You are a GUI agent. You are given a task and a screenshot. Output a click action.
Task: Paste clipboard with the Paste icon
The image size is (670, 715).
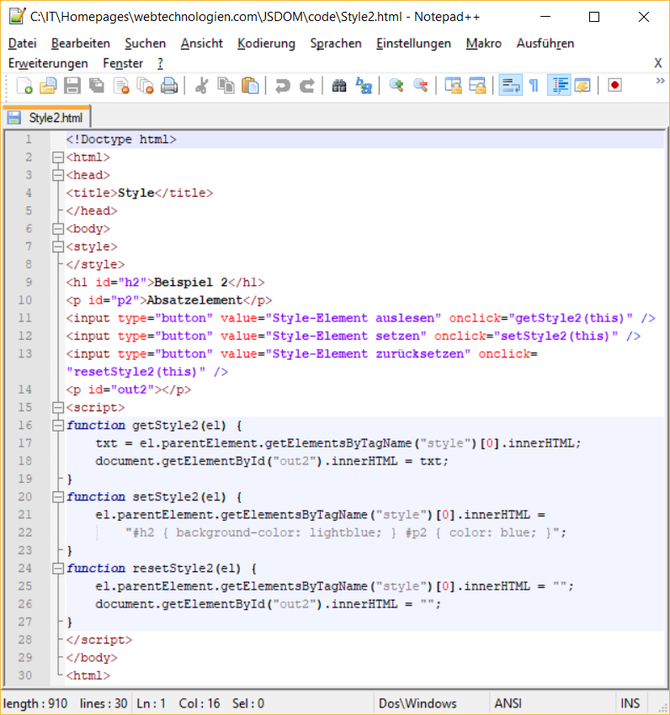250,85
